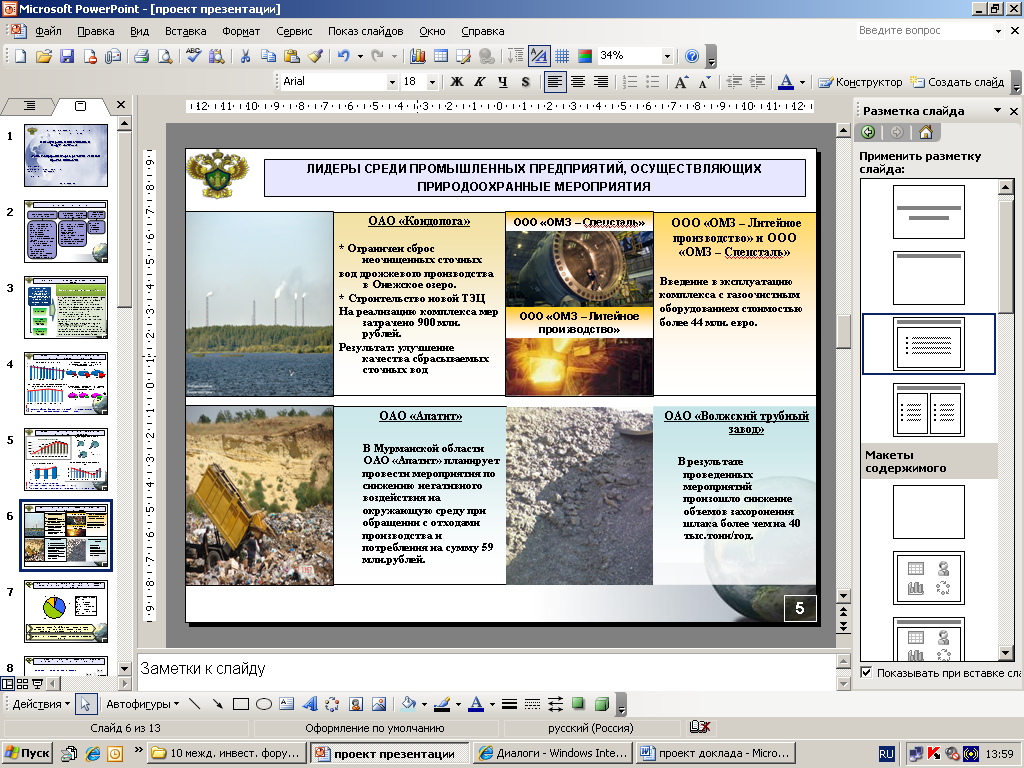Uncheck 'Показывать при вставке слайдов' checkbox
This screenshot has height=768, width=1024.
[867, 673]
